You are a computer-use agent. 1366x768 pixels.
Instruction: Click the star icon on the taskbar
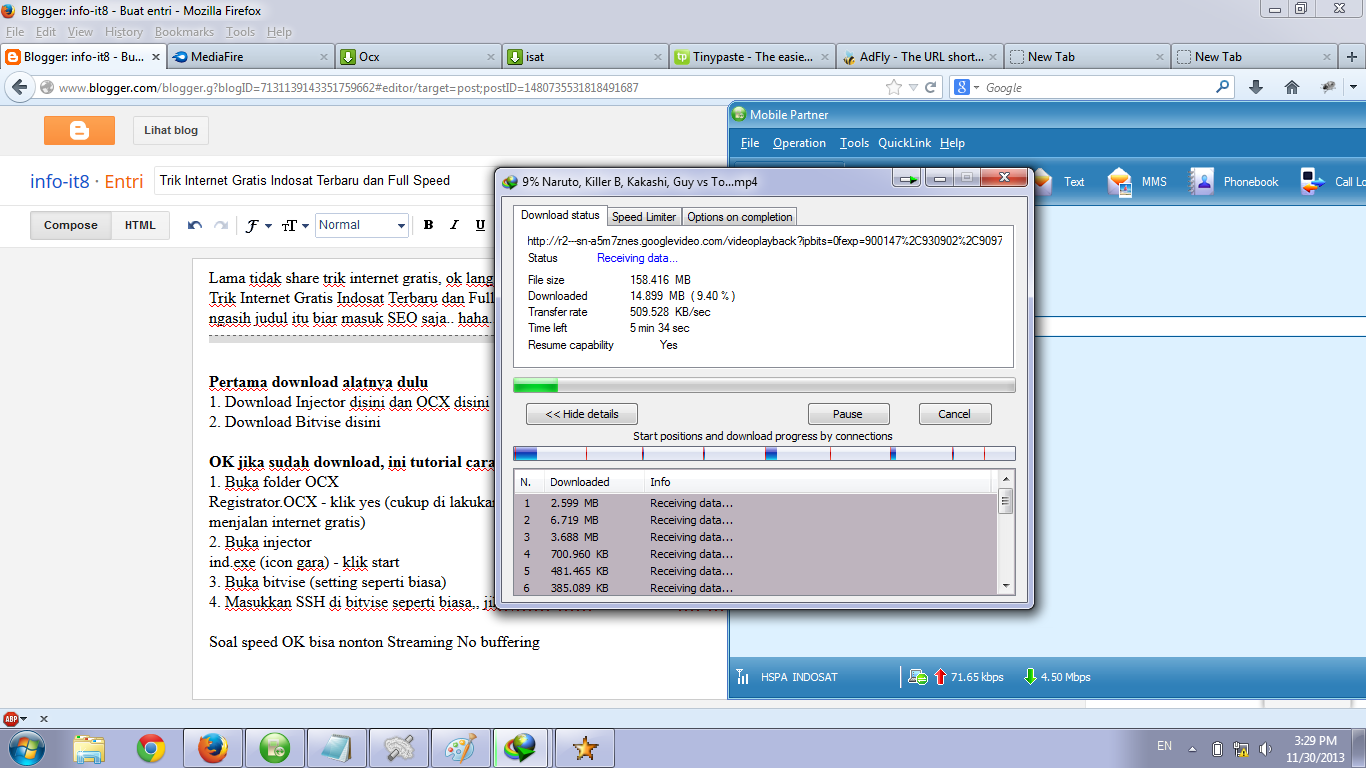point(584,748)
